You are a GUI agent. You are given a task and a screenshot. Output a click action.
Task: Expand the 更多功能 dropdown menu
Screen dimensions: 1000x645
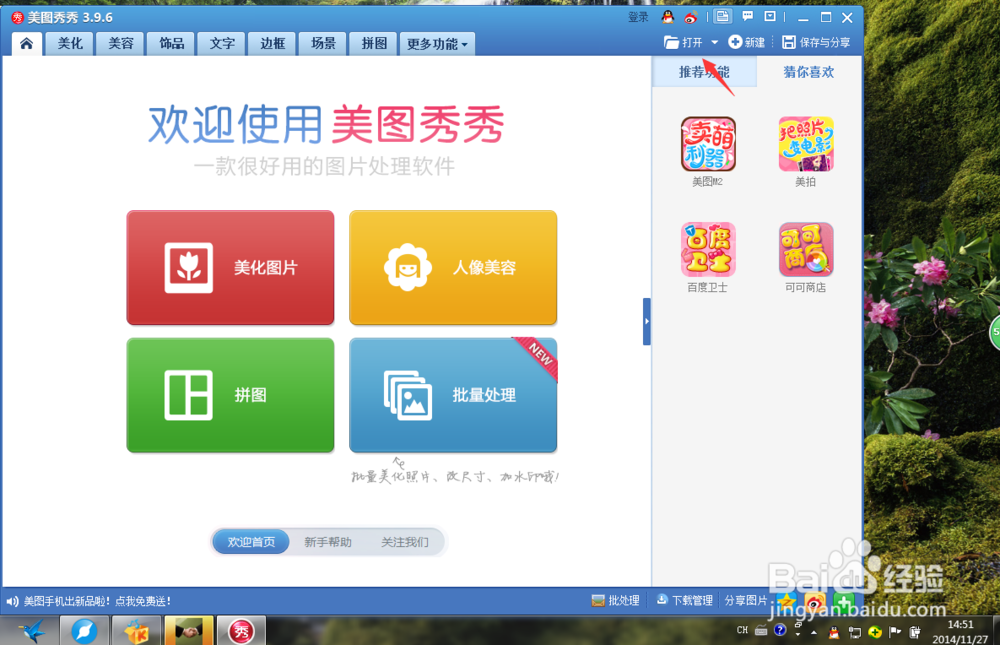click(438, 43)
